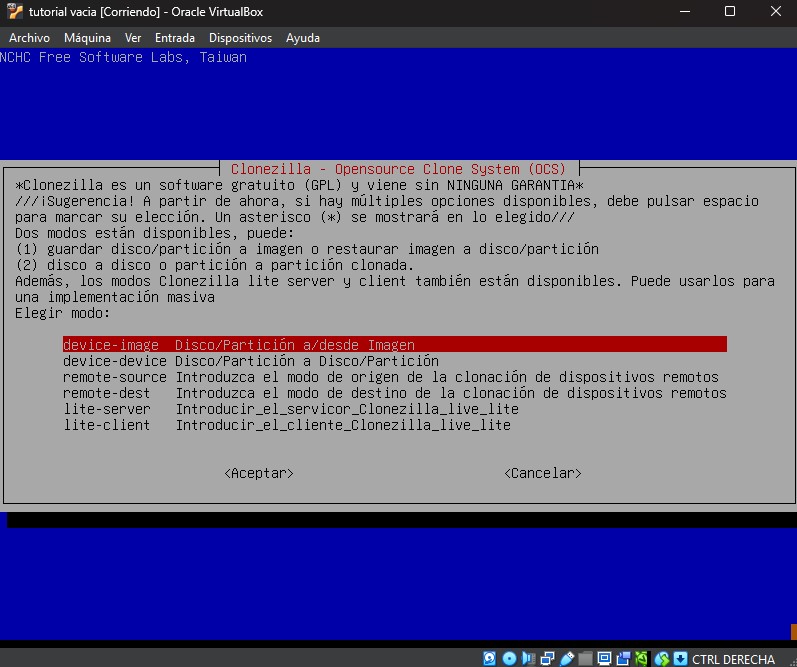Maximize the VirtualBox window
Screen dimensions: 797x667
pyautogui.click(x=730, y=11)
